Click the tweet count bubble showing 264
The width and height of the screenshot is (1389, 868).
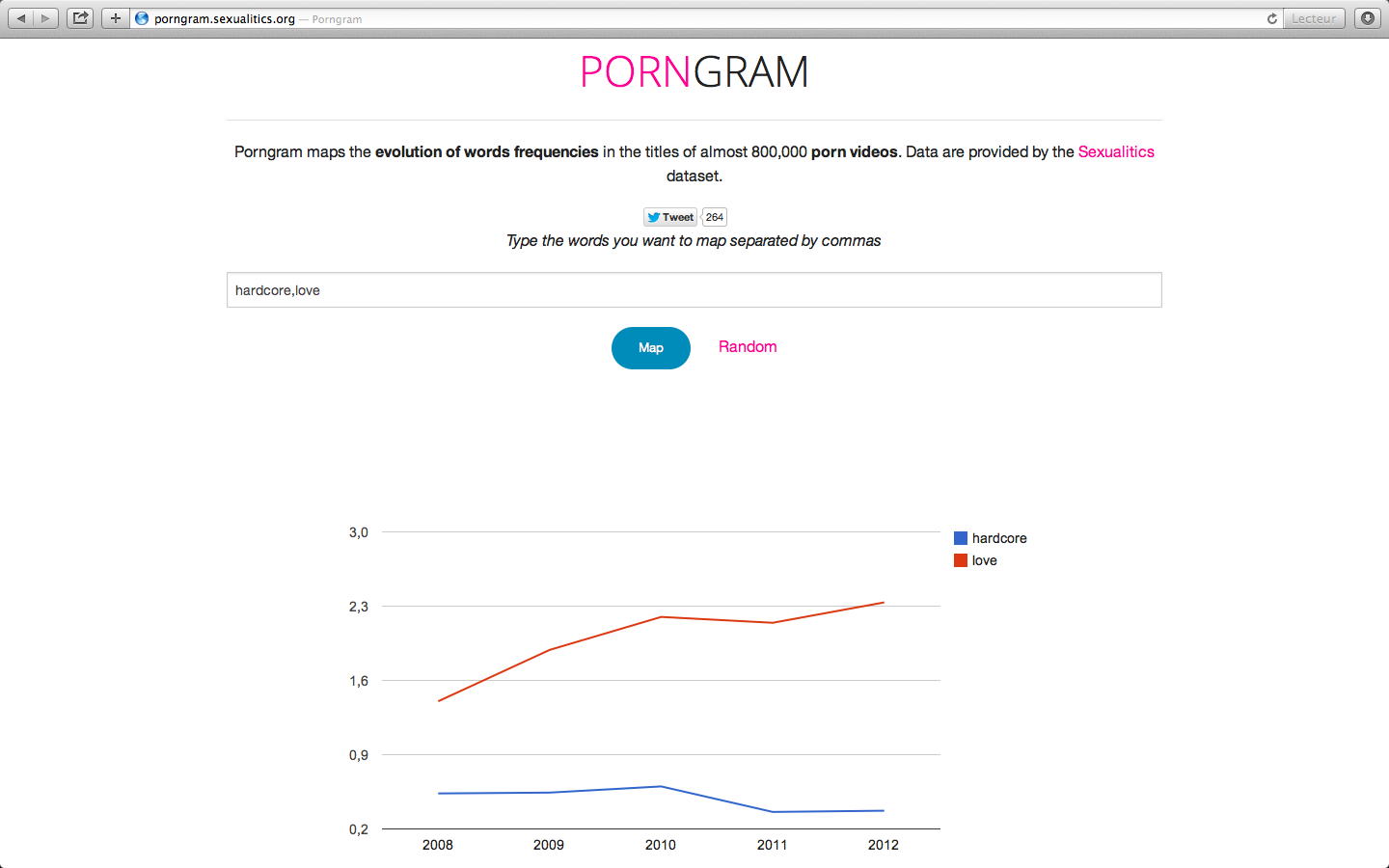[714, 217]
